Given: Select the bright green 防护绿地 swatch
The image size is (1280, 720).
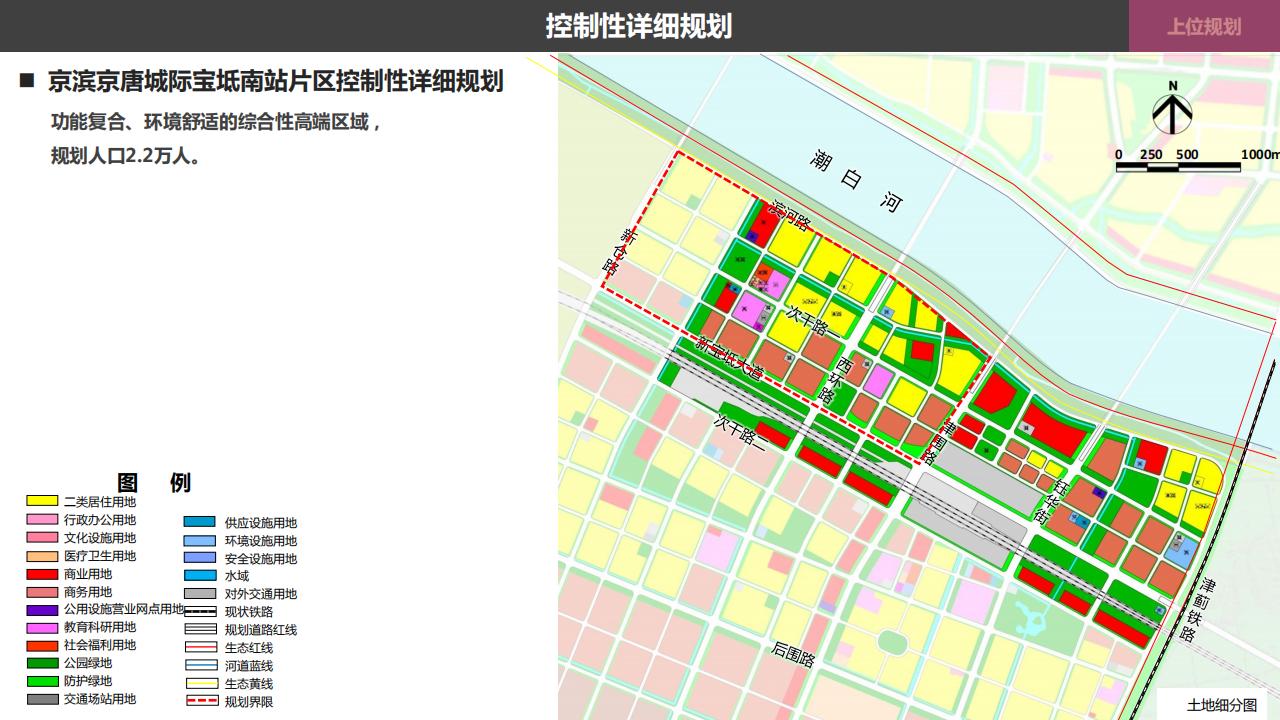Looking at the screenshot, I should click(42, 681).
